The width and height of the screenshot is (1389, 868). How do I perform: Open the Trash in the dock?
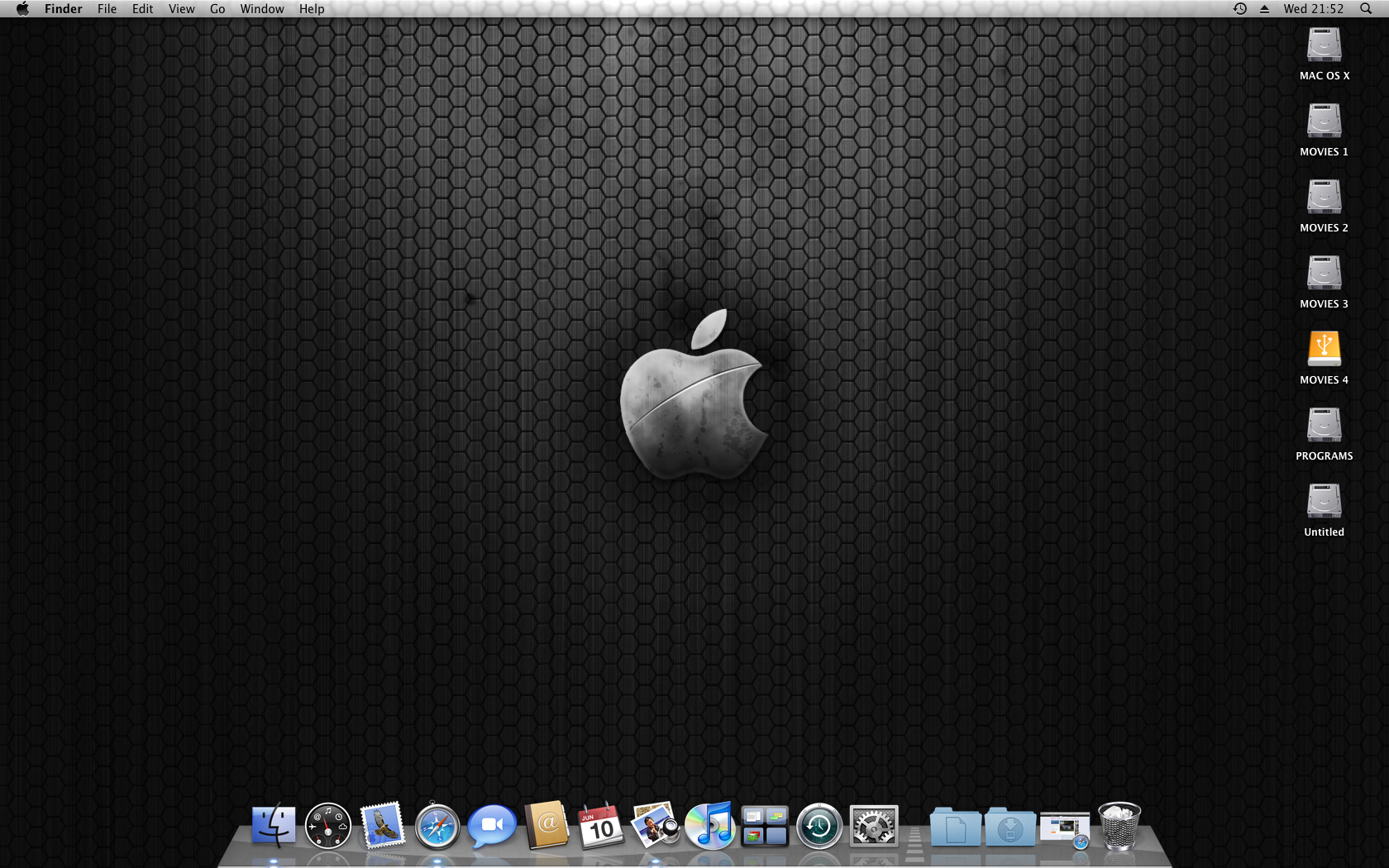(1119, 826)
